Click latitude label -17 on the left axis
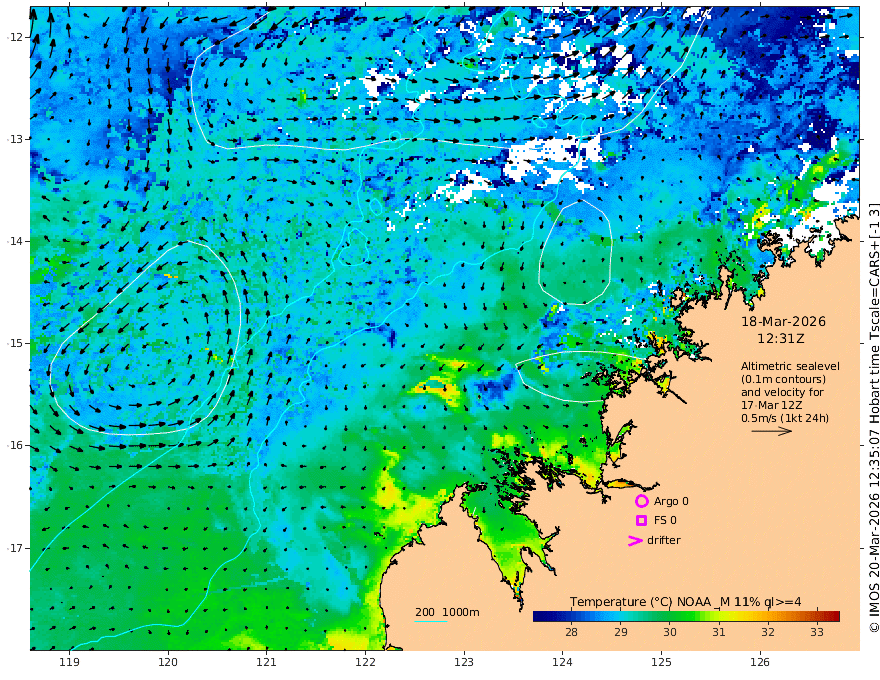This screenshot has width=880, height=680. pyautogui.click(x=15, y=548)
